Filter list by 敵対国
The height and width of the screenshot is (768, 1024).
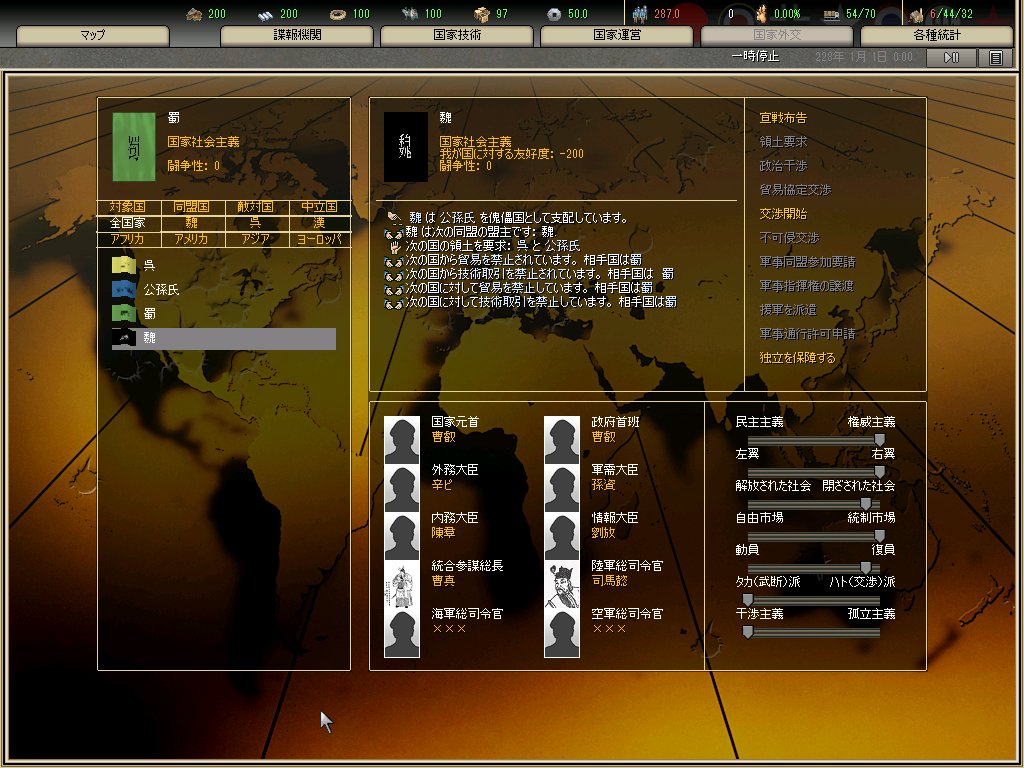pos(255,207)
